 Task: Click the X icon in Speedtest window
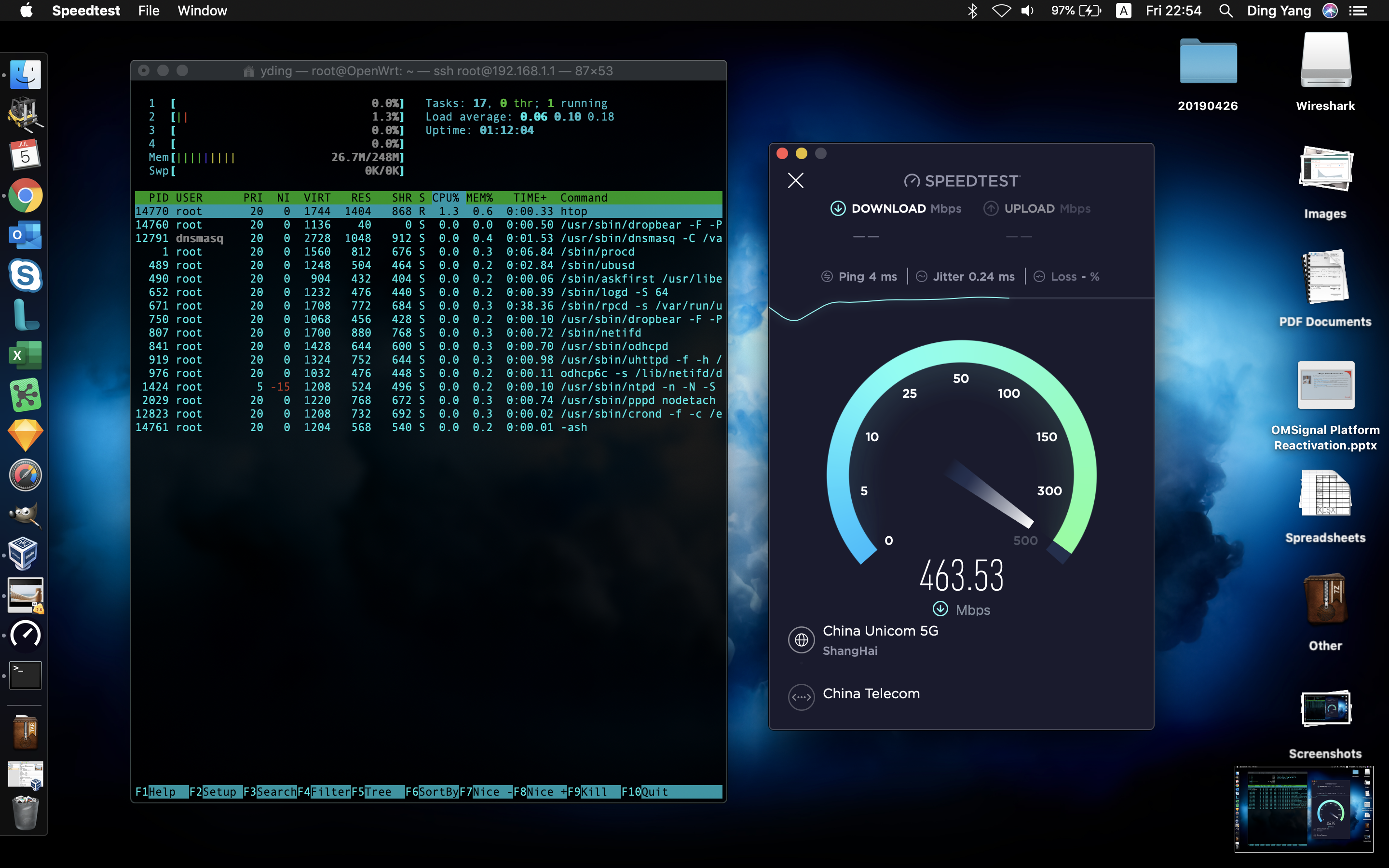click(x=795, y=180)
